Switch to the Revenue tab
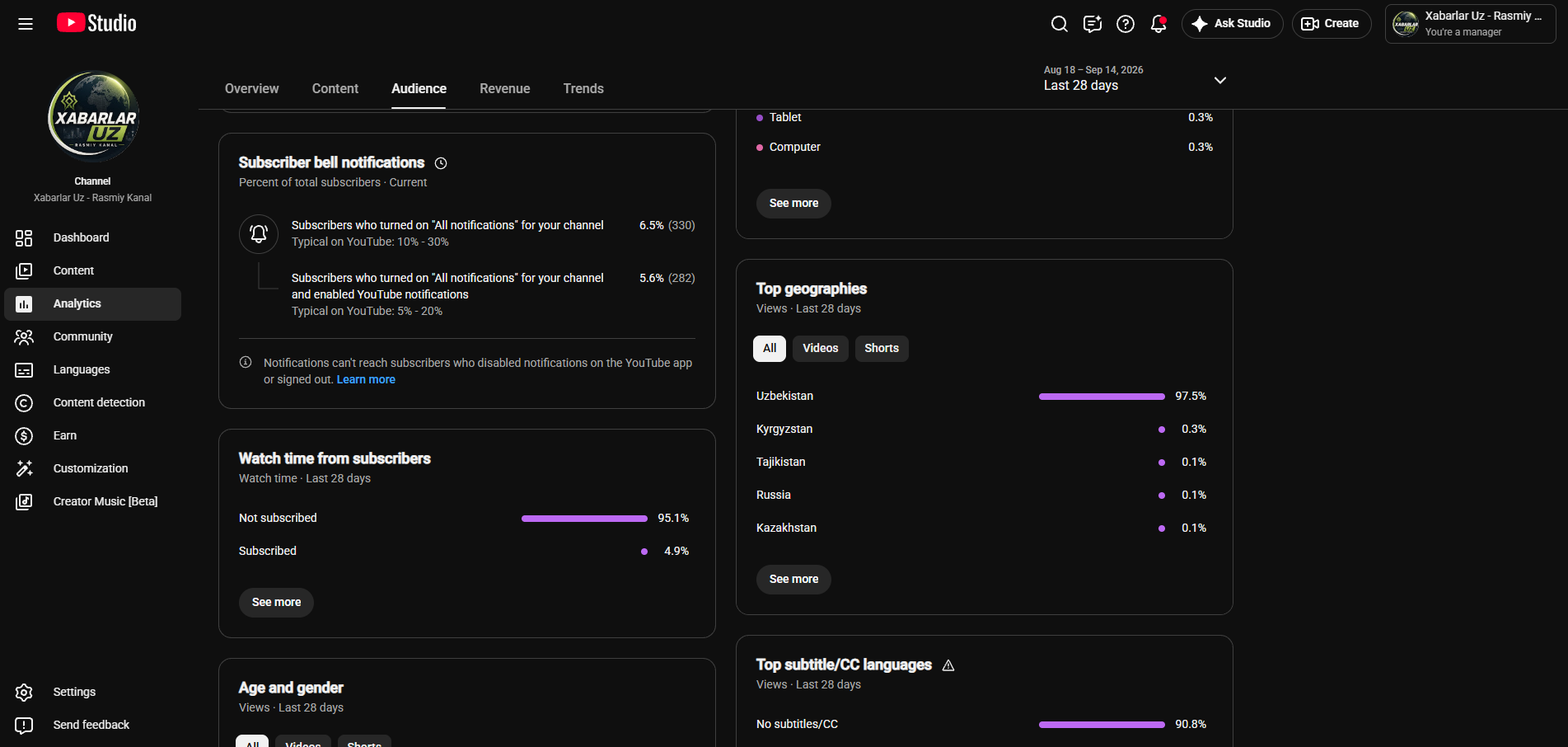Image resolution: width=1568 pixels, height=747 pixels. [x=505, y=88]
